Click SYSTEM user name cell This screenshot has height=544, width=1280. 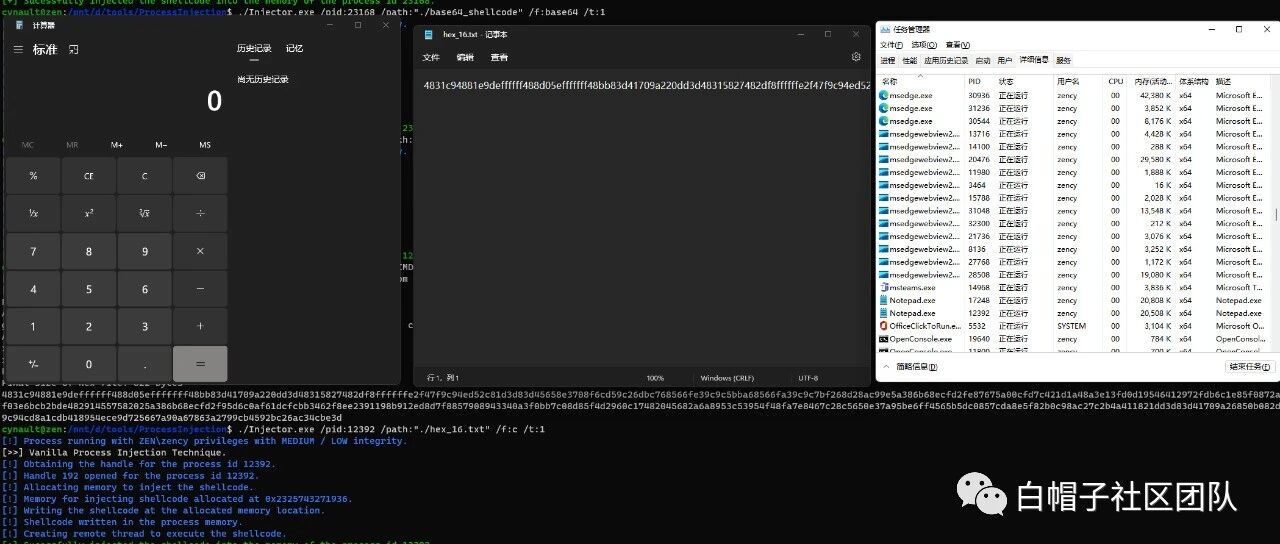pyautogui.click(x=1071, y=326)
